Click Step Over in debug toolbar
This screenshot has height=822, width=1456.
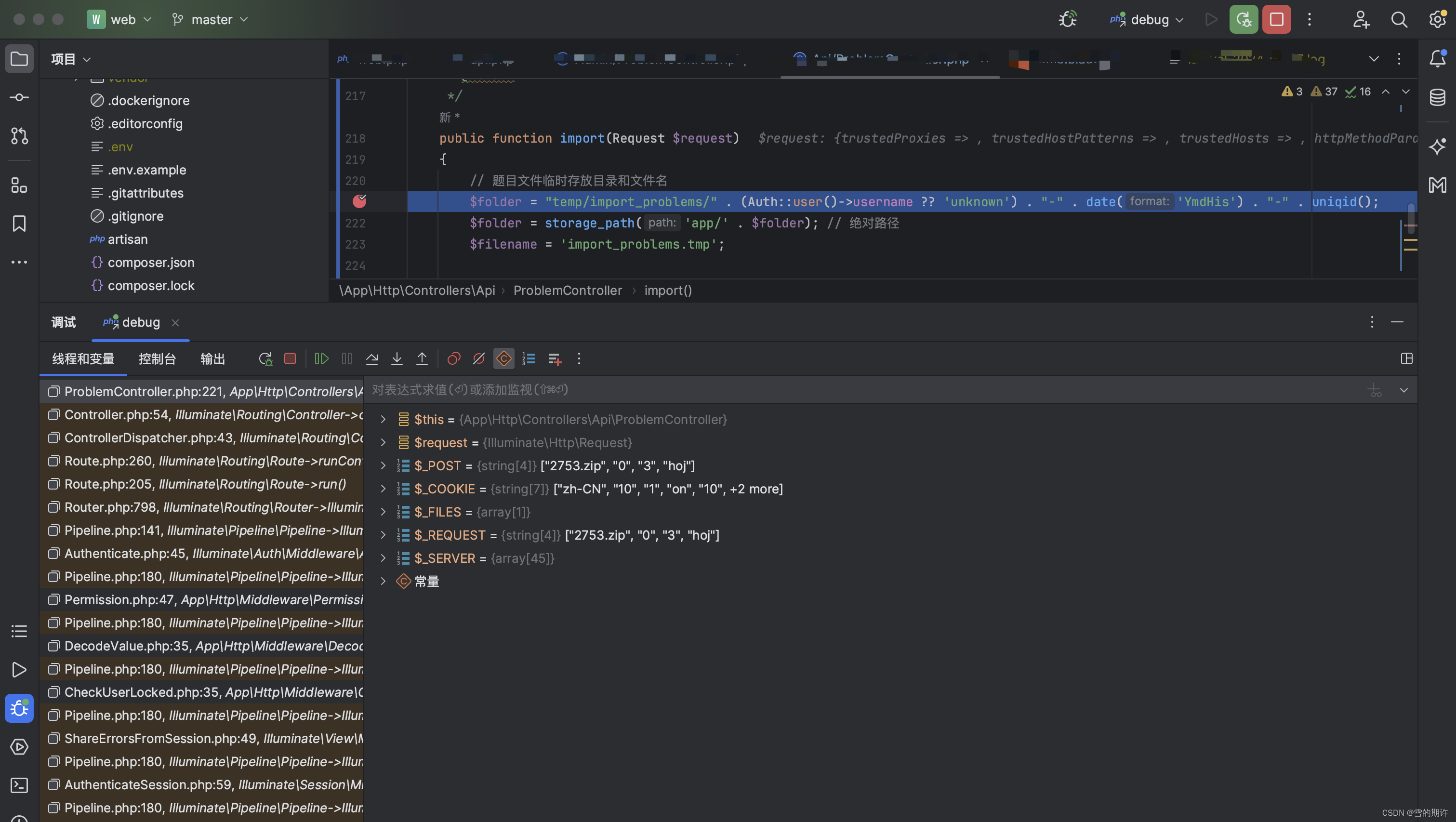tap(372, 358)
